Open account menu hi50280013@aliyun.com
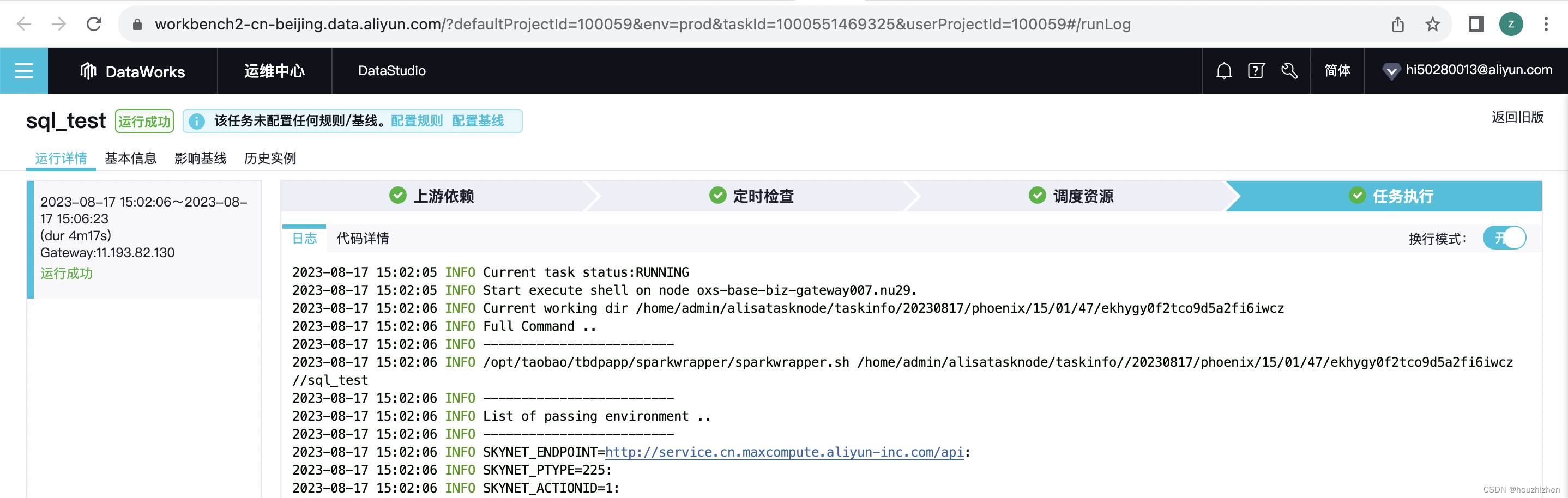The height and width of the screenshot is (498, 1568). 1479,70
